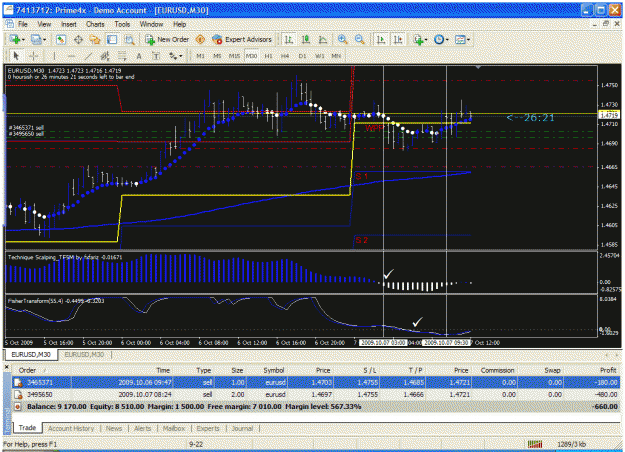Open the Profiles toolbar icon

36,39
